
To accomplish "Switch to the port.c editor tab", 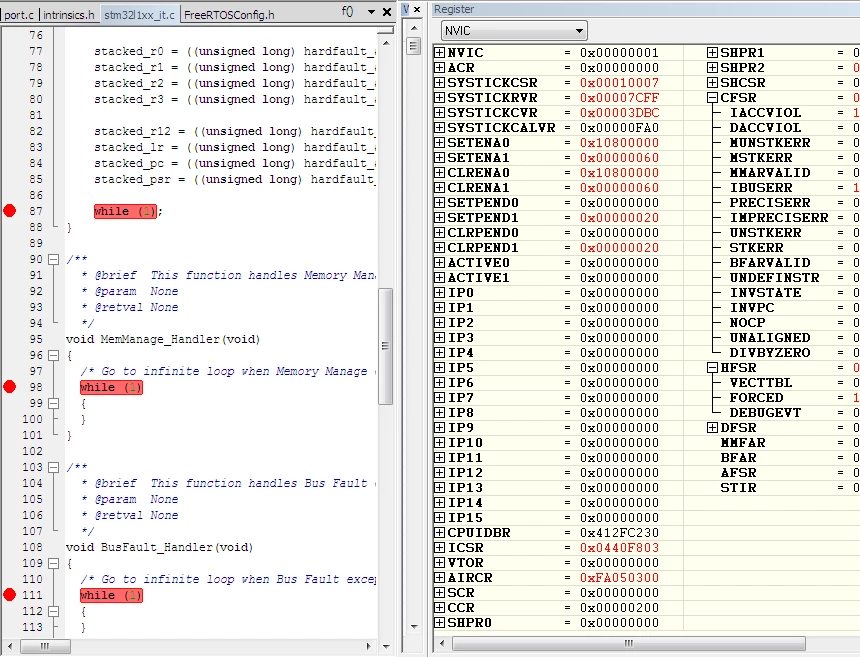I will [19, 15].
